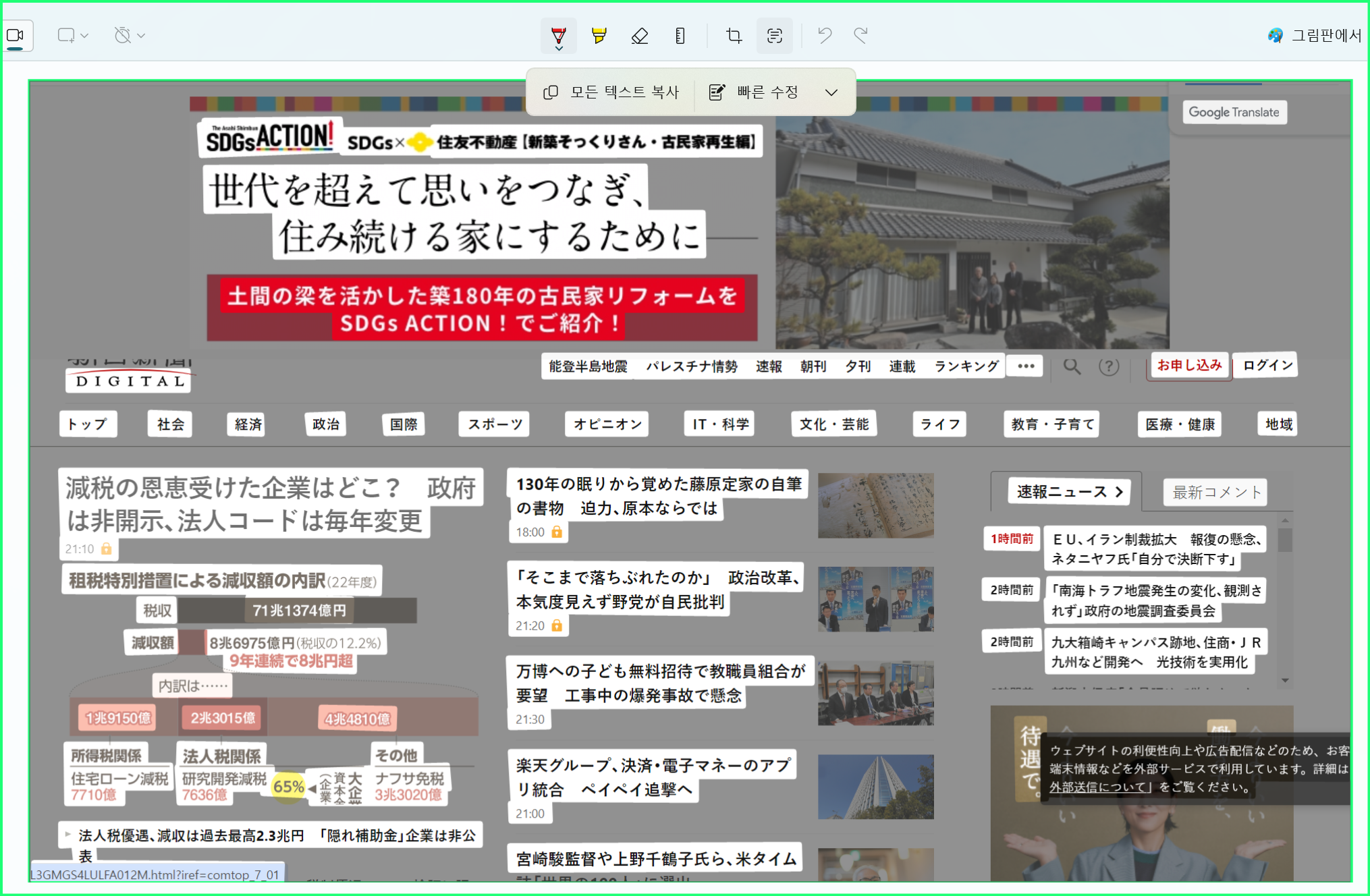Image resolution: width=1370 pixels, height=896 pixels.
Task: Click the skyscraper thumbnail beside 楽天 article
Action: (876, 787)
